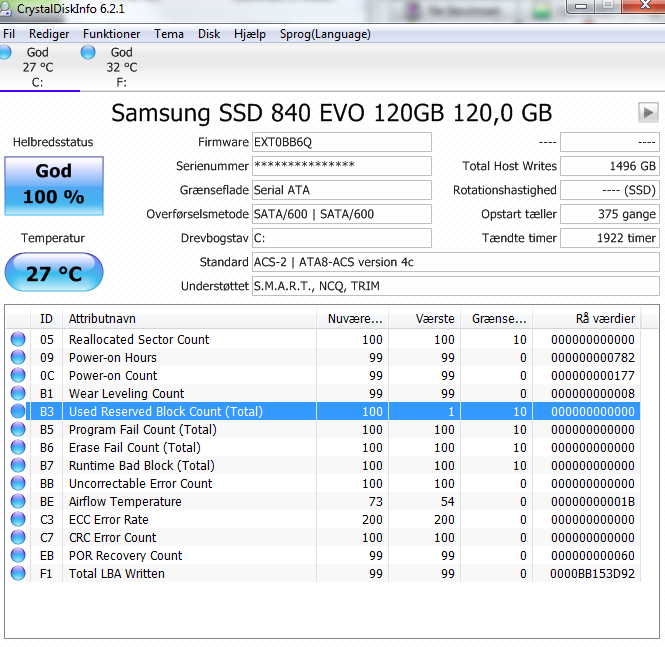Select the Wear Leveling Count row
Image resolution: width=665 pixels, height=647 pixels.
323,393
